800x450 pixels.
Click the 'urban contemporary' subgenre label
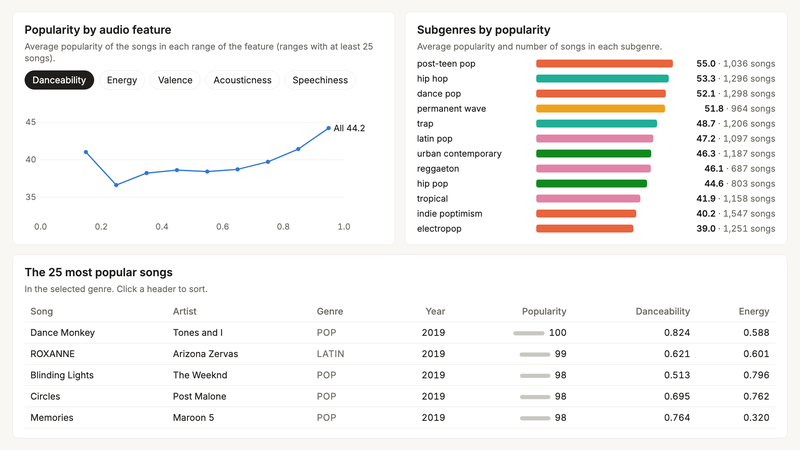coord(459,154)
